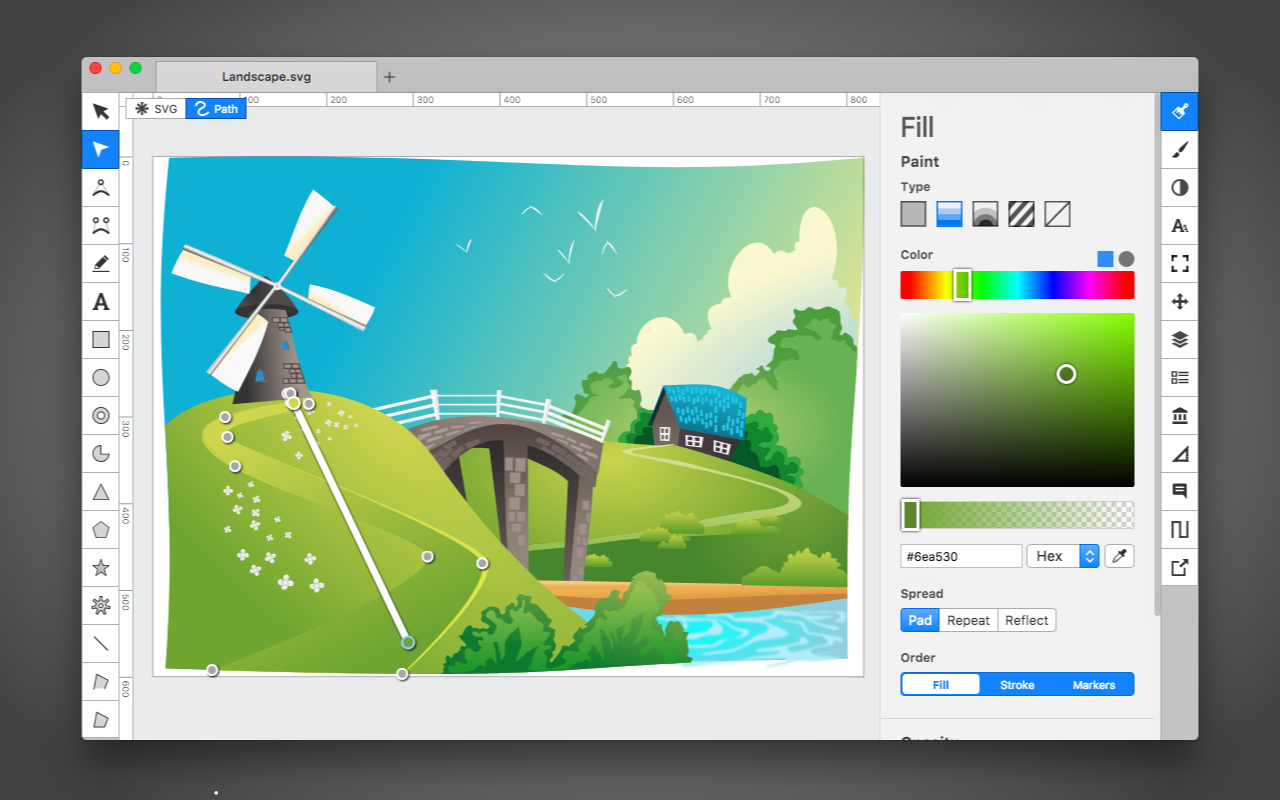
Task: Open the Fill panel paint-bucket icon
Action: tap(1179, 111)
